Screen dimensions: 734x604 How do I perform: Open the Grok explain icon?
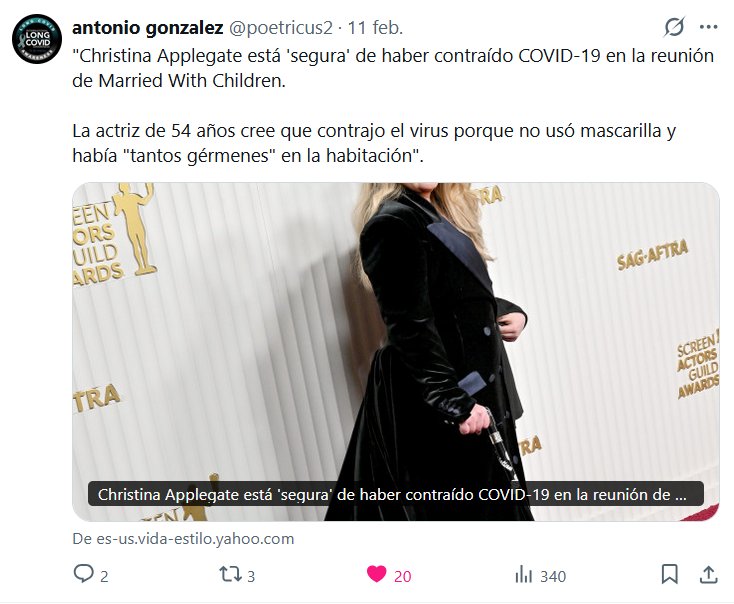click(674, 27)
